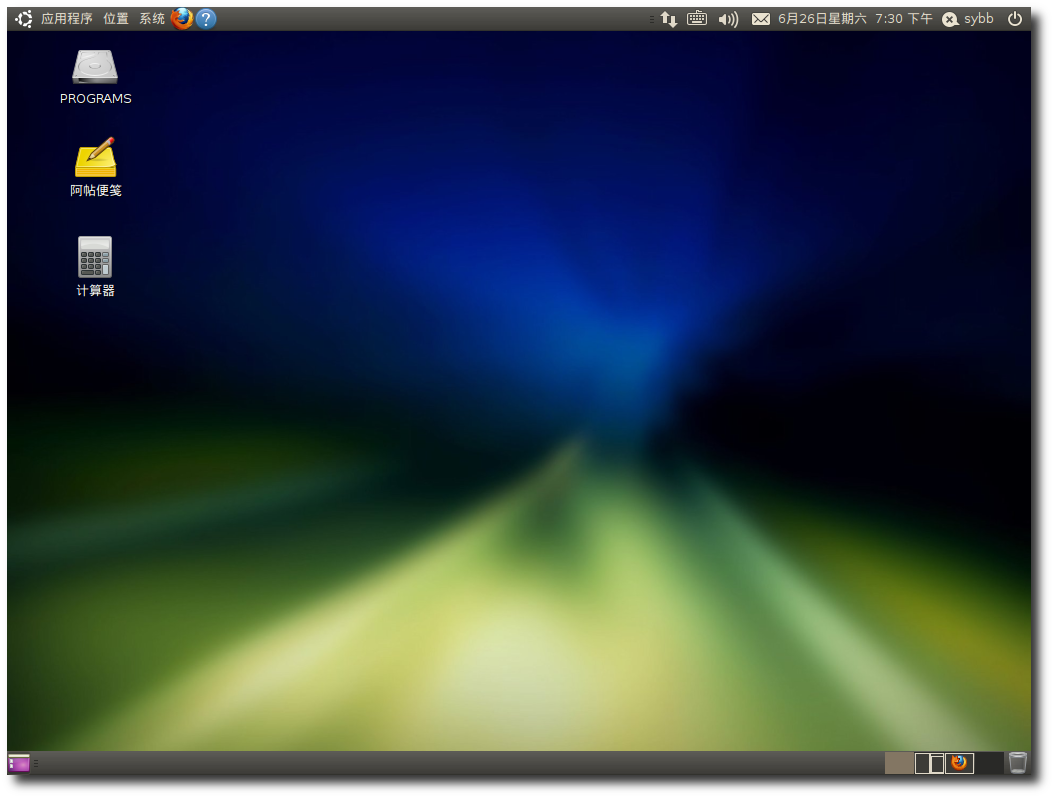The height and width of the screenshot is (798, 1054).
Task: Switch to the workspace showing Firefox
Action: point(959,763)
